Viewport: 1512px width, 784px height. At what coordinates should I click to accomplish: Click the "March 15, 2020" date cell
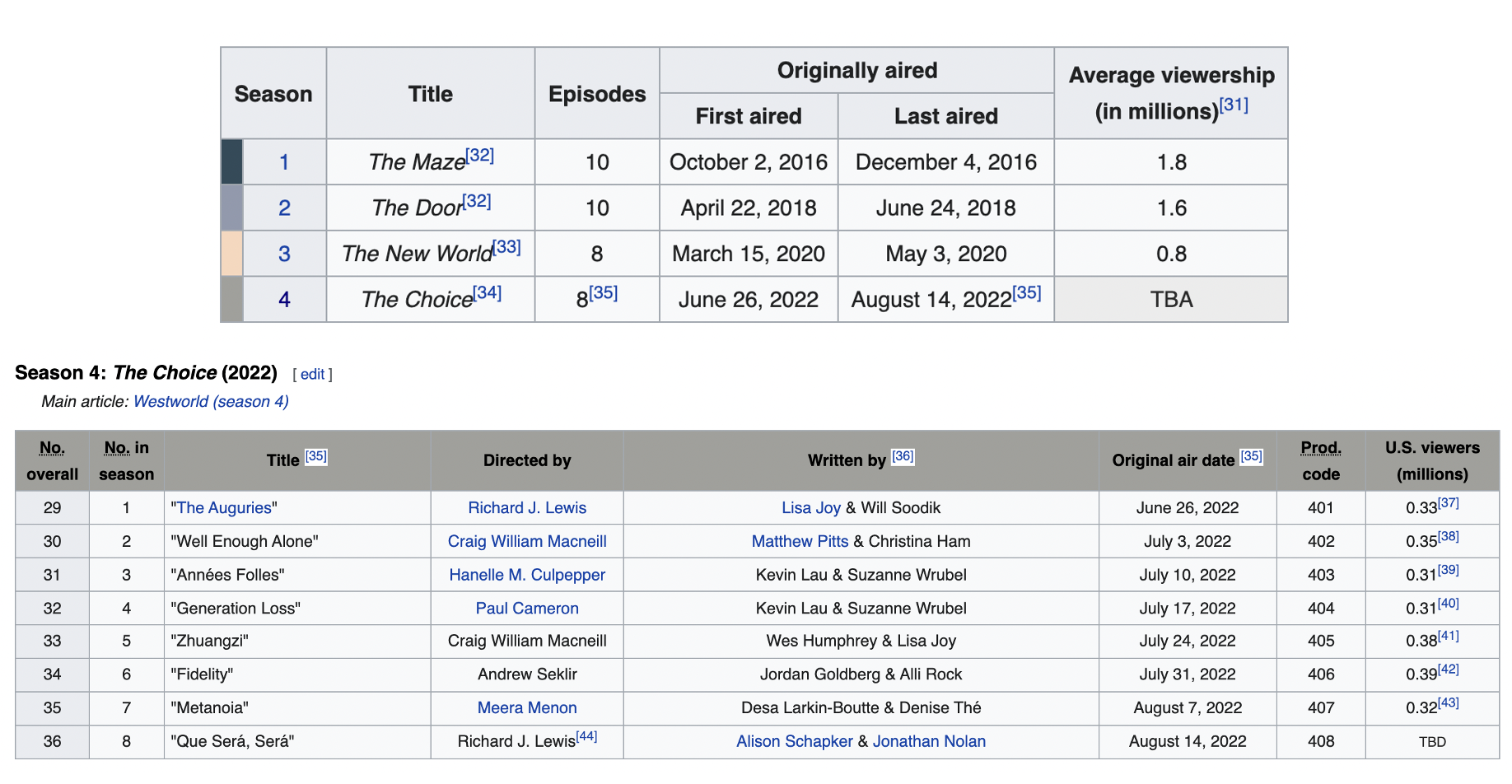749,254
